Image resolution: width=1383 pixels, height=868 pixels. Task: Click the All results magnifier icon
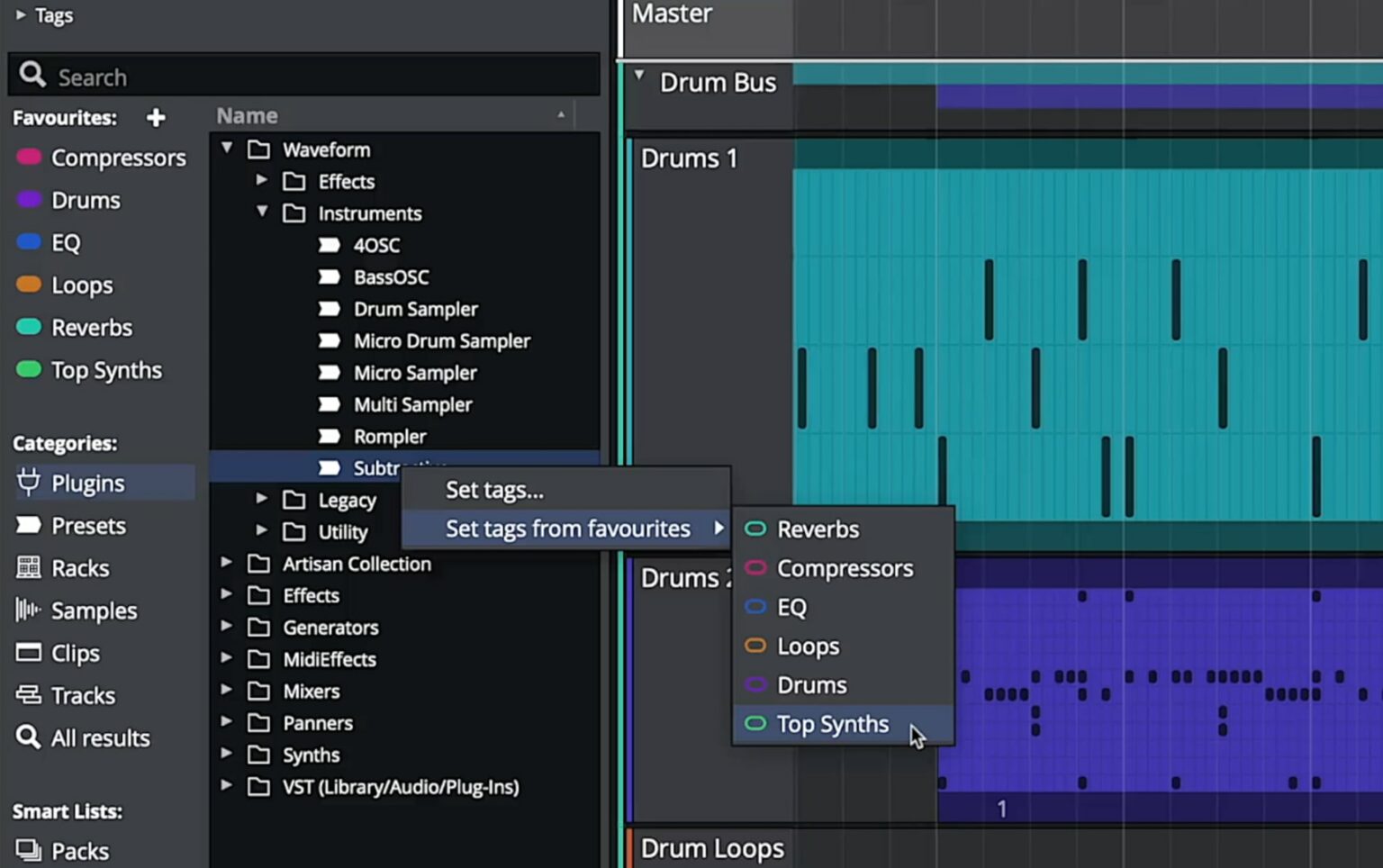(x=28, y=737)
